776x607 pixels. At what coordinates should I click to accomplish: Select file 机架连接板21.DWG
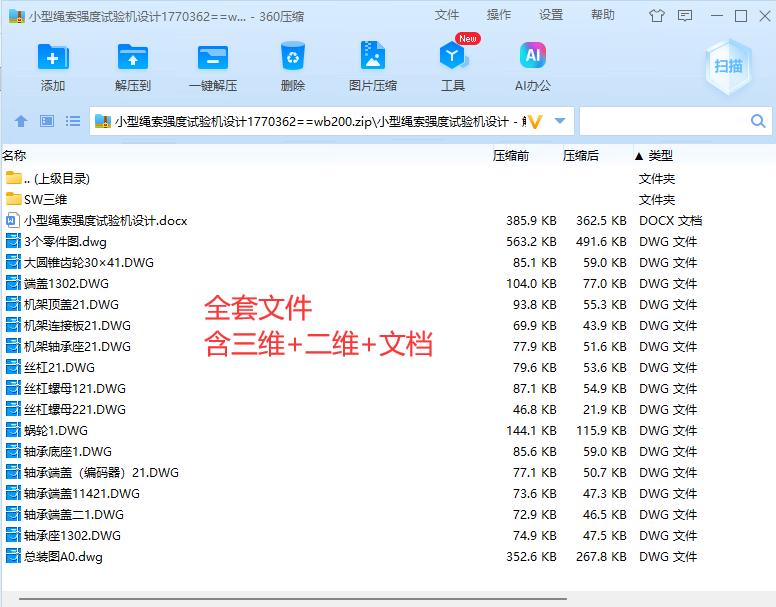(x=77, y=326)
